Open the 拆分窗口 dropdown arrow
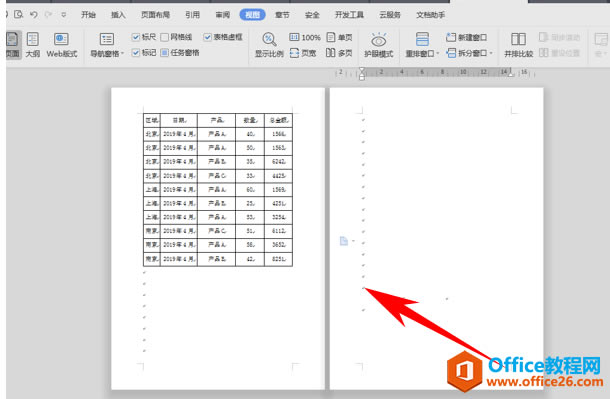This screenshot has width=610, height=399. 491,53
